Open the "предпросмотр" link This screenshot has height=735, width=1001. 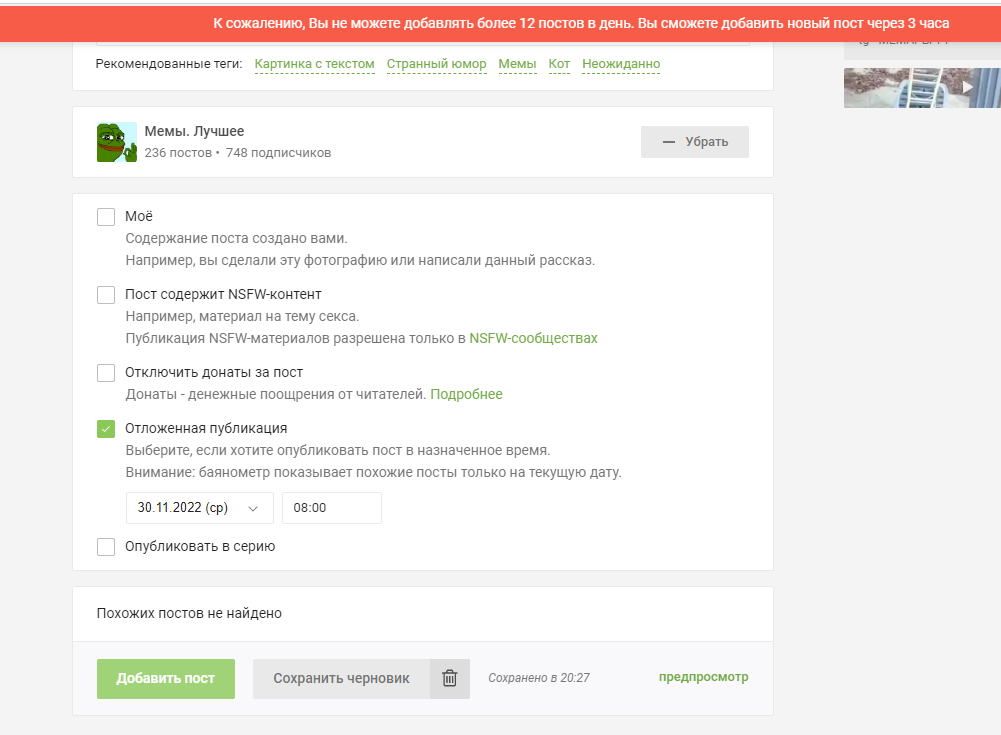pos(704,677)
